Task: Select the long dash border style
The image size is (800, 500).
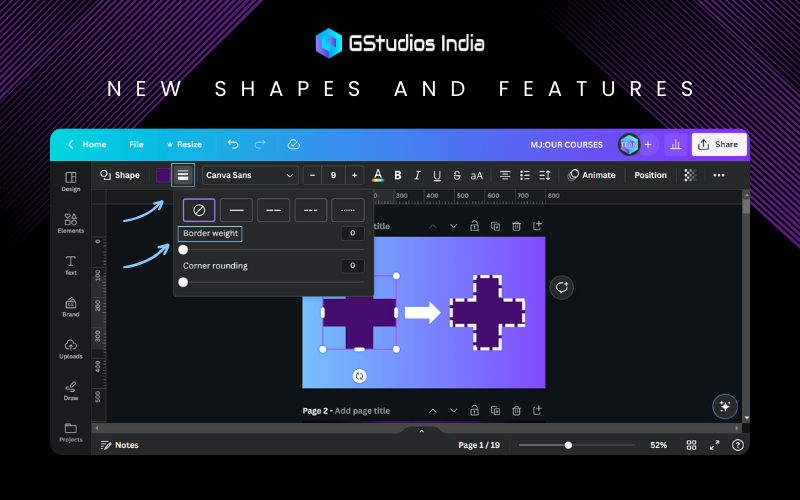Action: 273,210
